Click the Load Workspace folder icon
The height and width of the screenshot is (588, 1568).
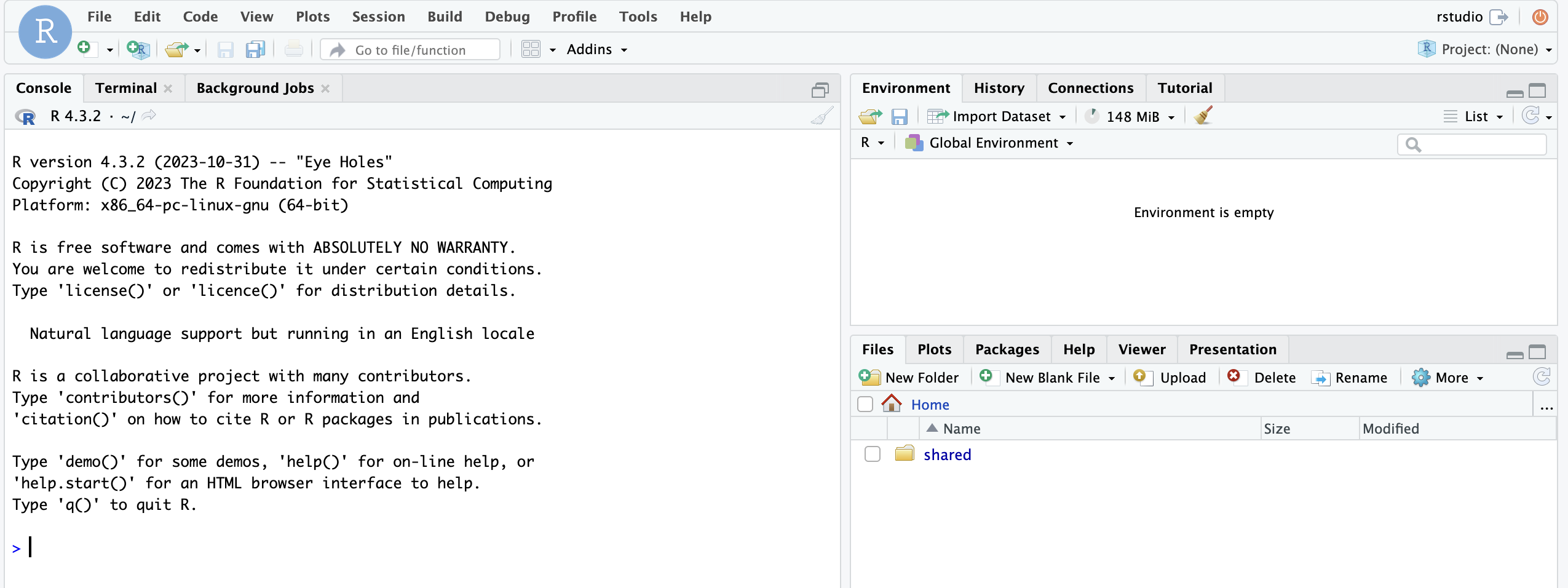pyautogui.click(x=870, y=116)
